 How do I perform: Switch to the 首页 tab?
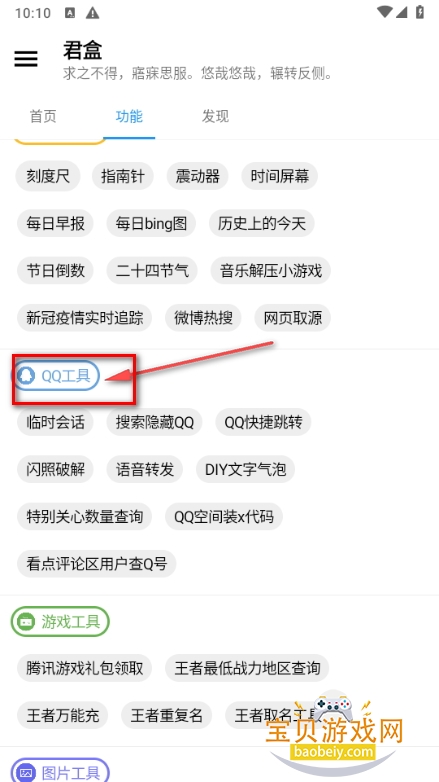click(x=43, y=116)
